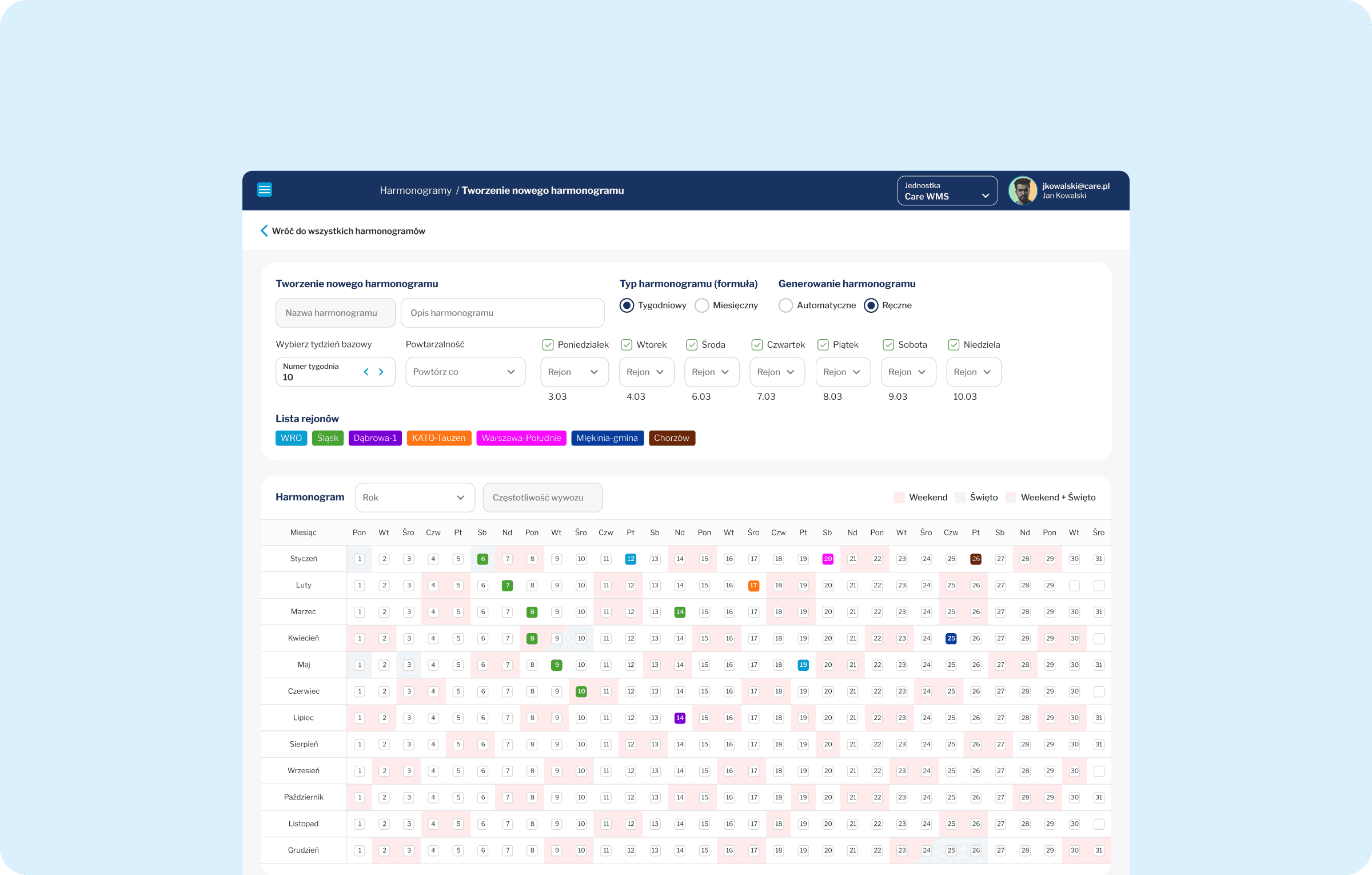Click orange day 17 in Luty row
This screenshot has height=875, width=1372.
(753, 586)
